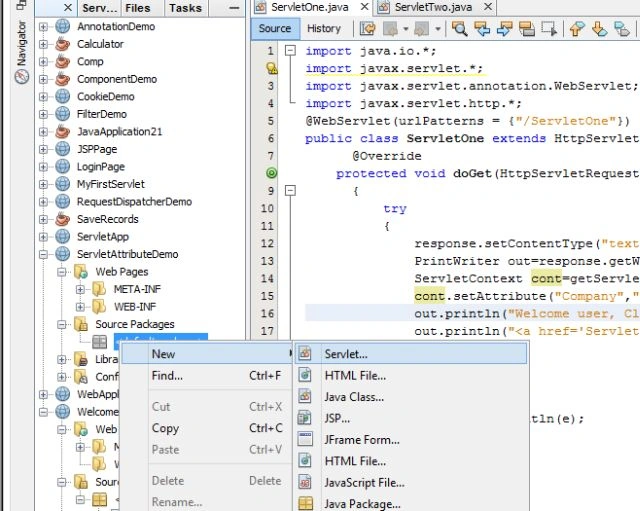Screen dimensions: 640x511
Task: Click the Find Selection magnifier icon
Action: click(460, 29)
